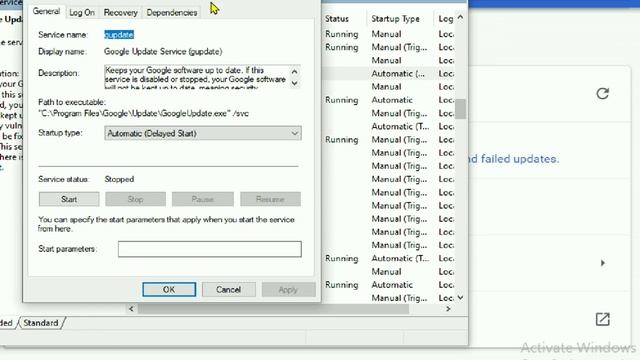
Task: Click horizontal scrollbar right arrow
Action: click(448, 309)
